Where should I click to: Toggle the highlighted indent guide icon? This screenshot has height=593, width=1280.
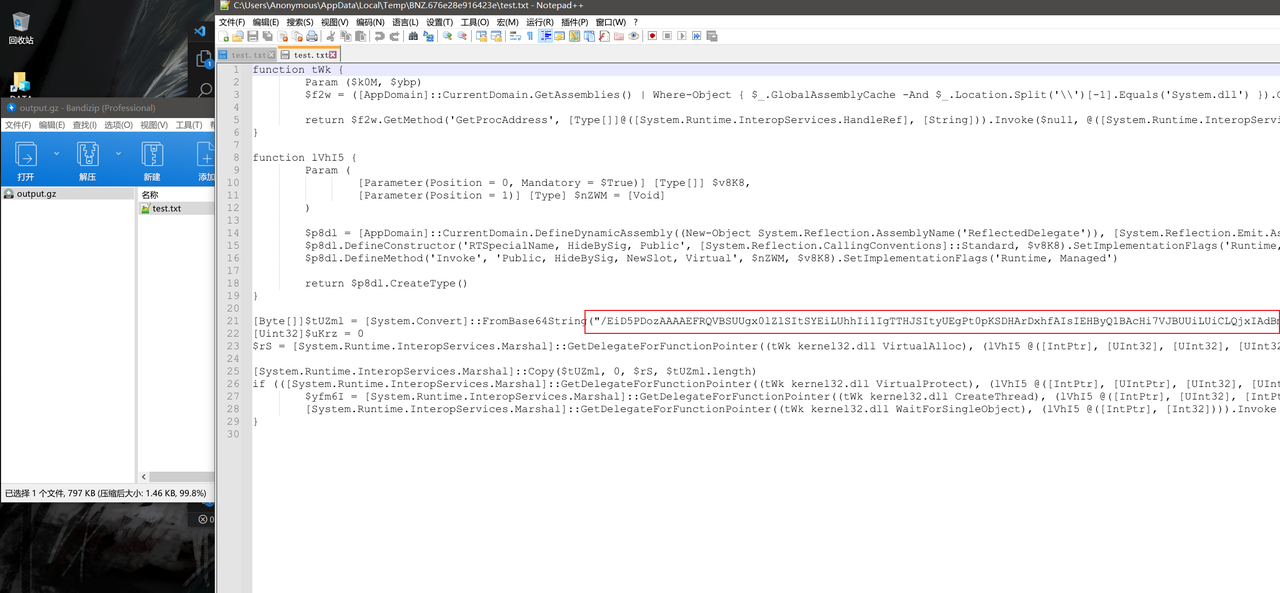coord(545,36)
